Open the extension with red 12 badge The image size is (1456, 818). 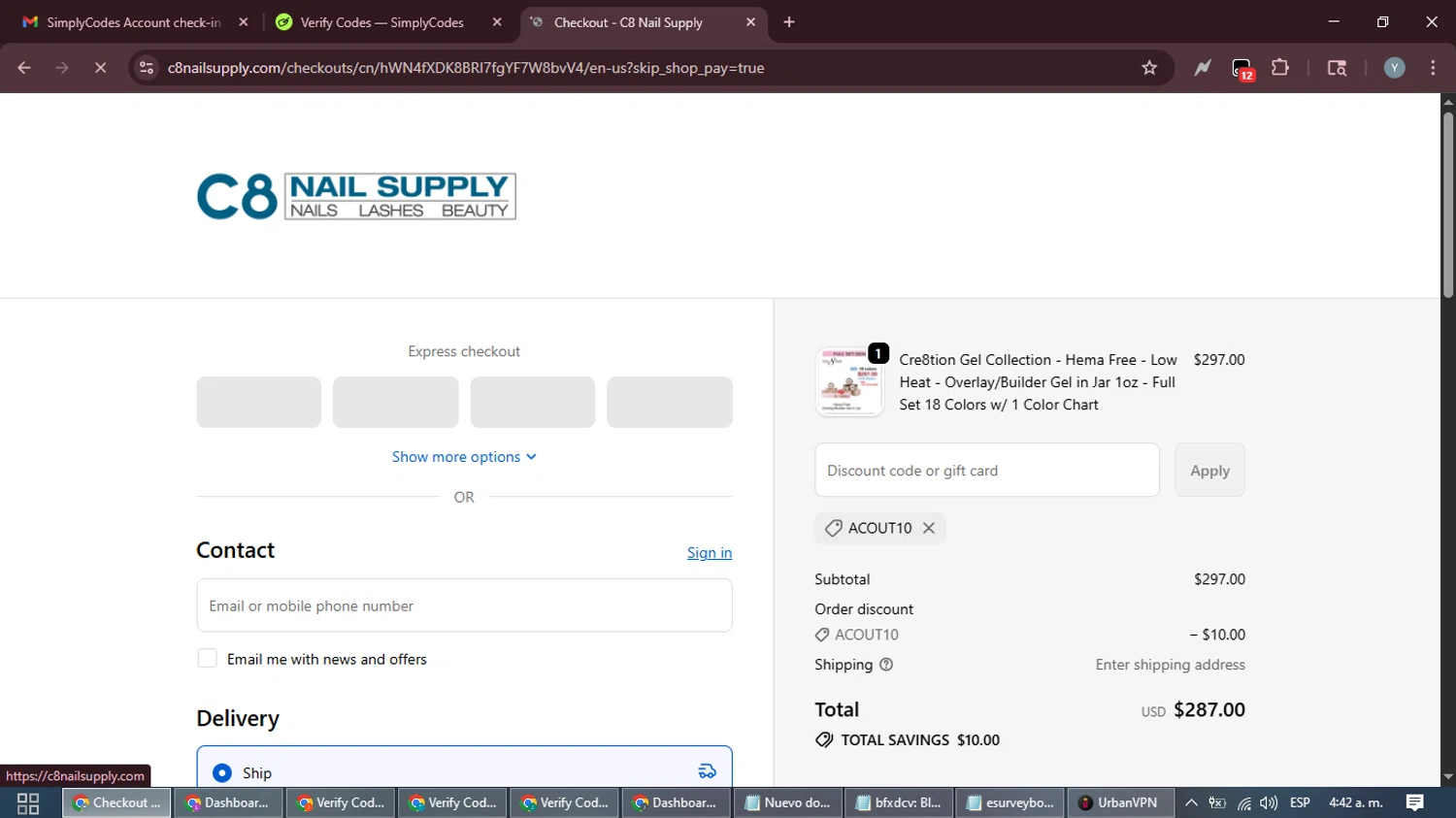pyautogui.click(x=1242, y=69)
